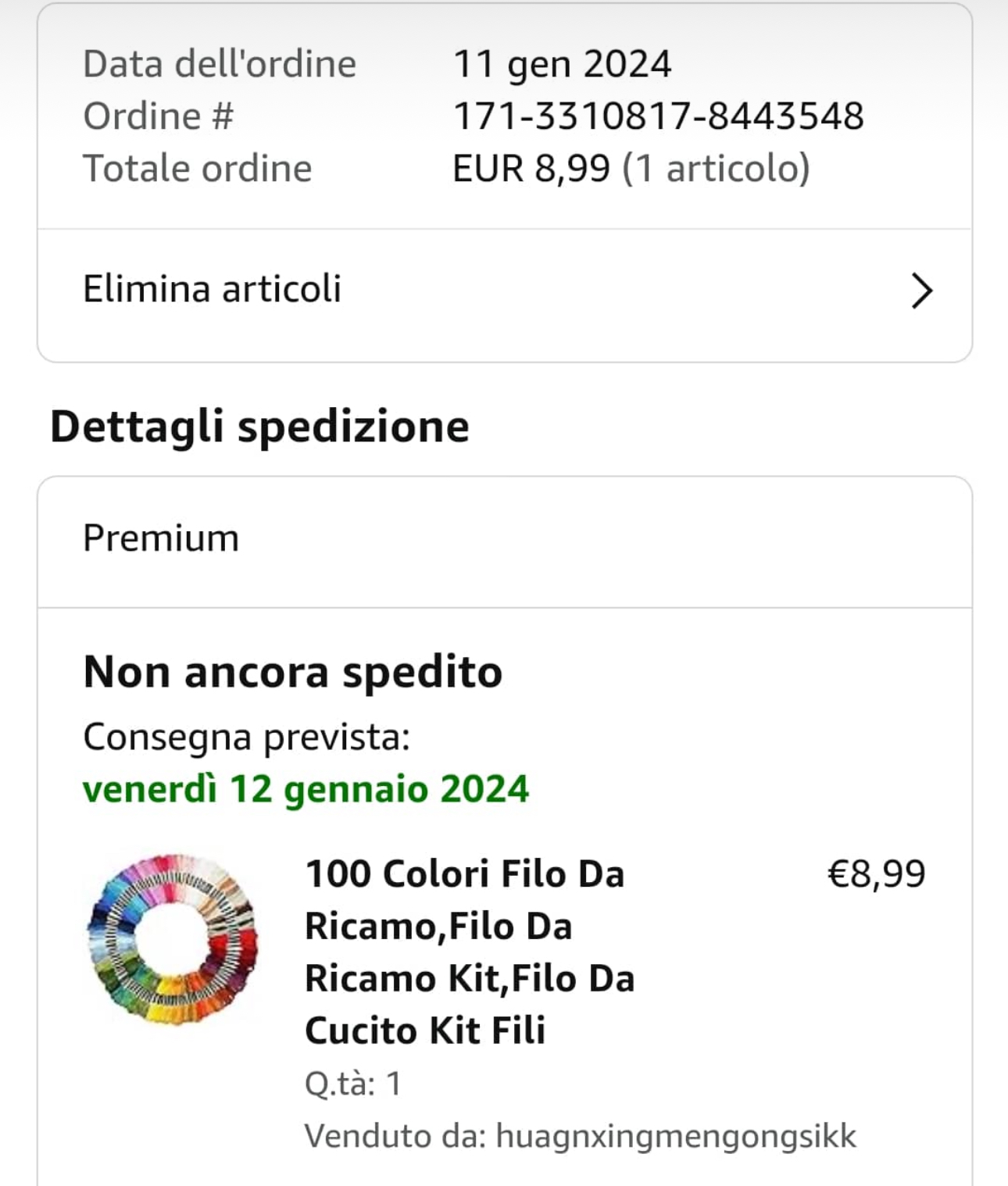Viewport: 1008px width, 1186px height.
Task: Click the Totale ordine label
Action: [198, 169]
